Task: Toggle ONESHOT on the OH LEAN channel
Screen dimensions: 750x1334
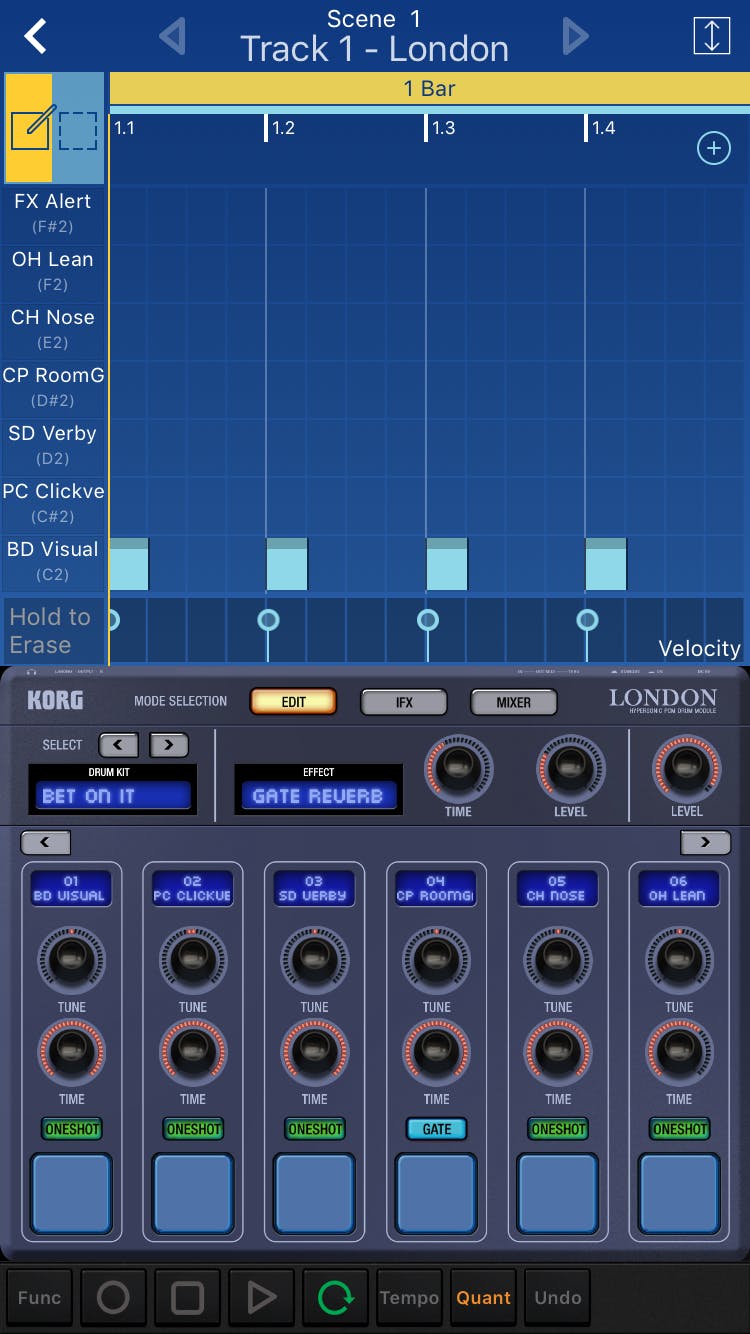Action: [680, 1129]
